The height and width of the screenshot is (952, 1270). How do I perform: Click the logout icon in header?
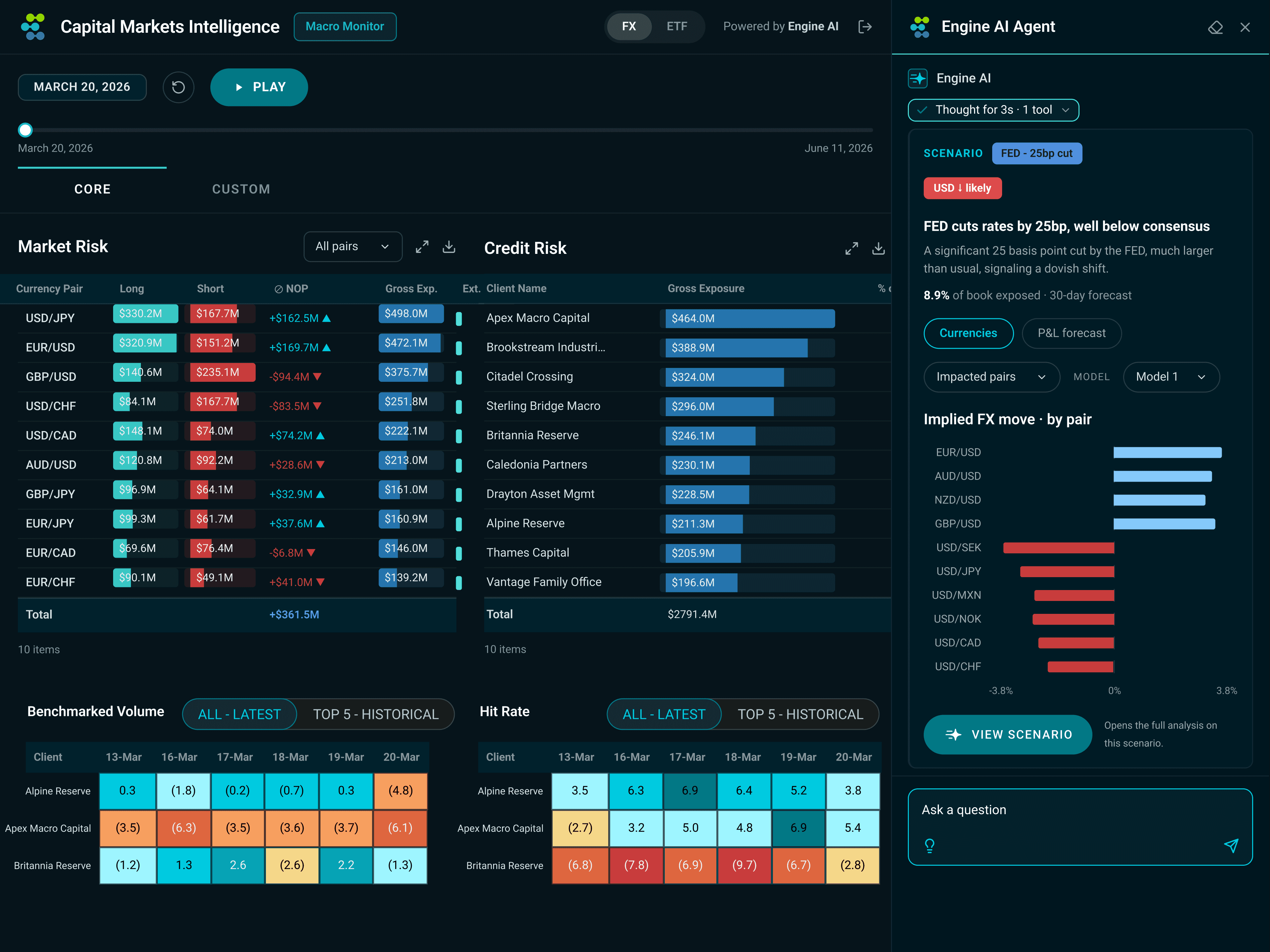(x=865, y=26)
